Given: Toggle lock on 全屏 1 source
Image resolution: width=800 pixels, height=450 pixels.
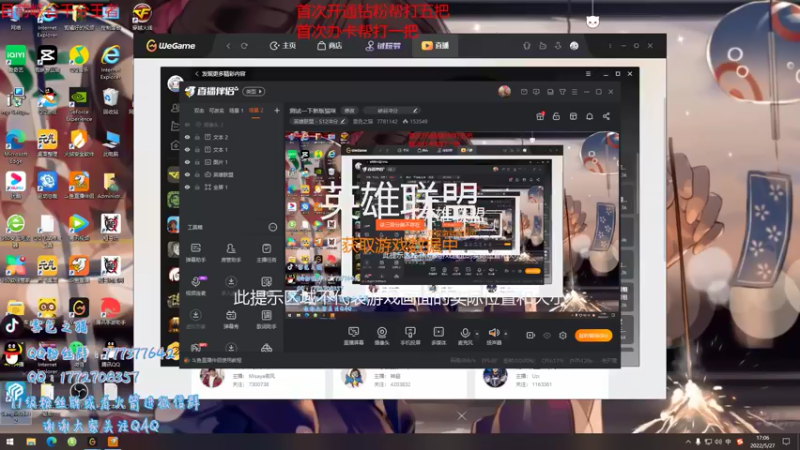Looking at the screenshot, I should [x=197, y=187].
